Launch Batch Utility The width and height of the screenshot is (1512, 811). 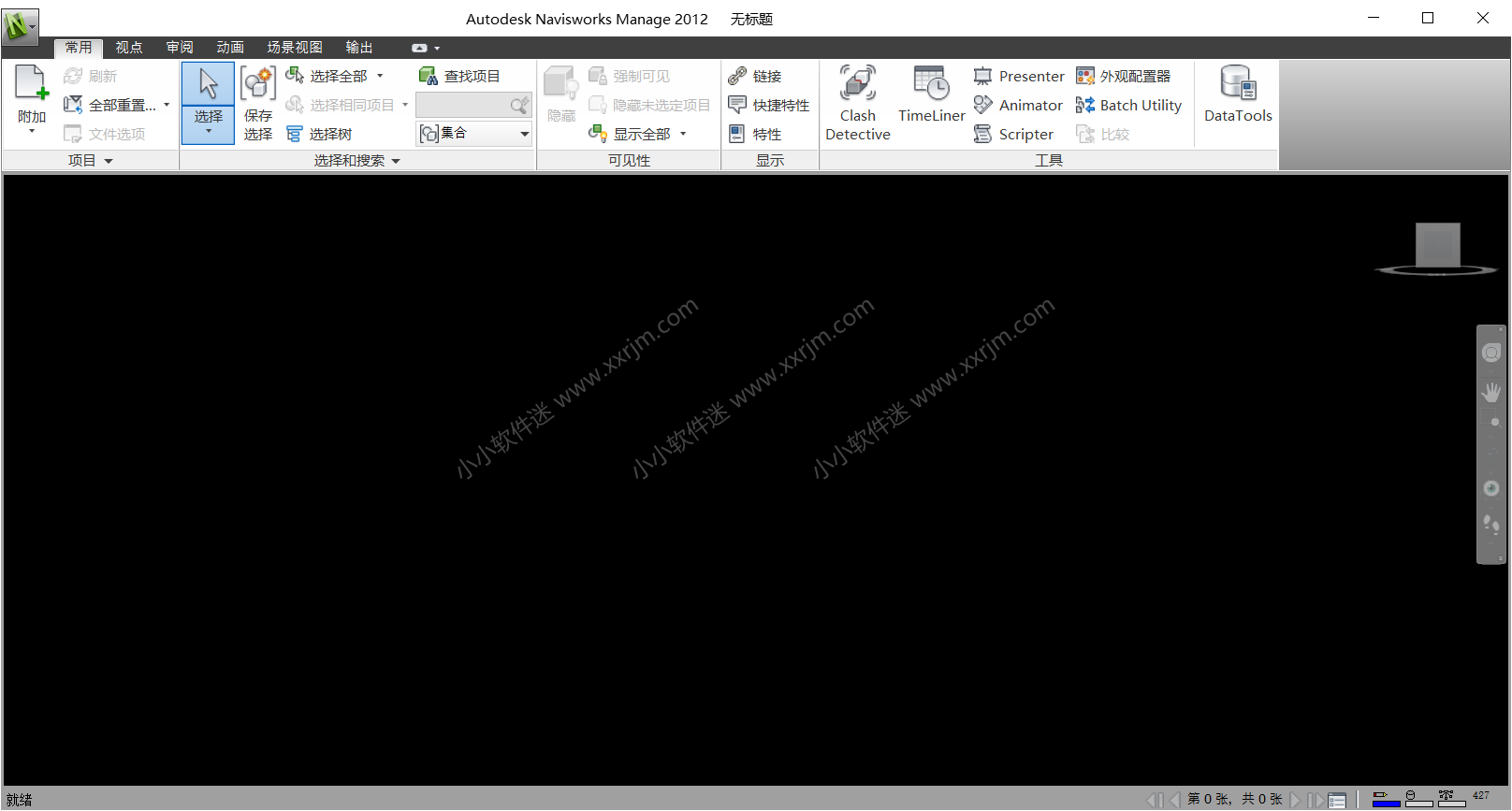click(1128, 105)
